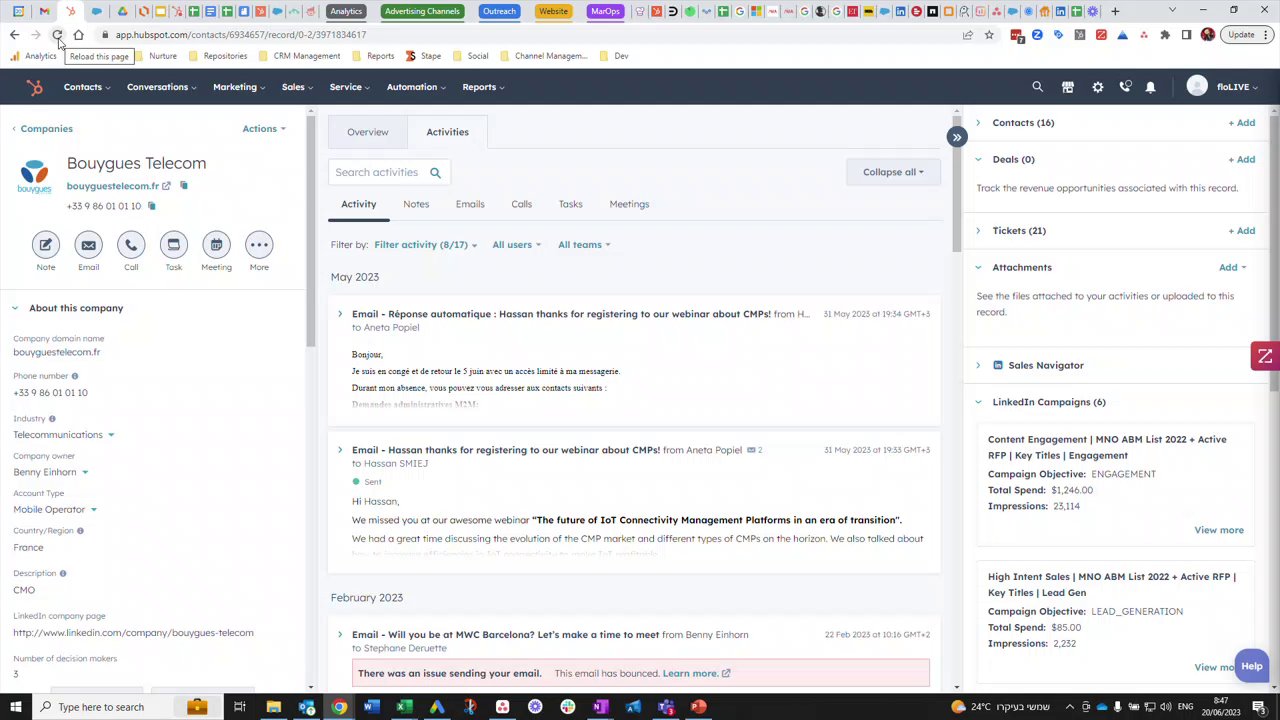Open the HubSpot marketplace icon
Viewport: 1280px width, 720px height.
[x=1067, y=87]
